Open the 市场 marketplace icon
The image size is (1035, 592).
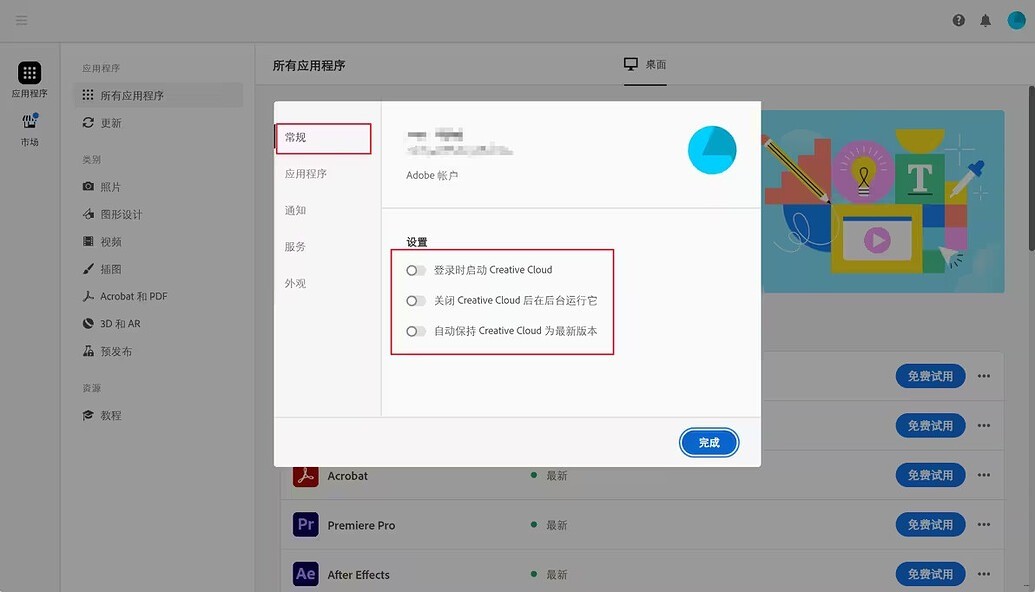coord(30,122)
